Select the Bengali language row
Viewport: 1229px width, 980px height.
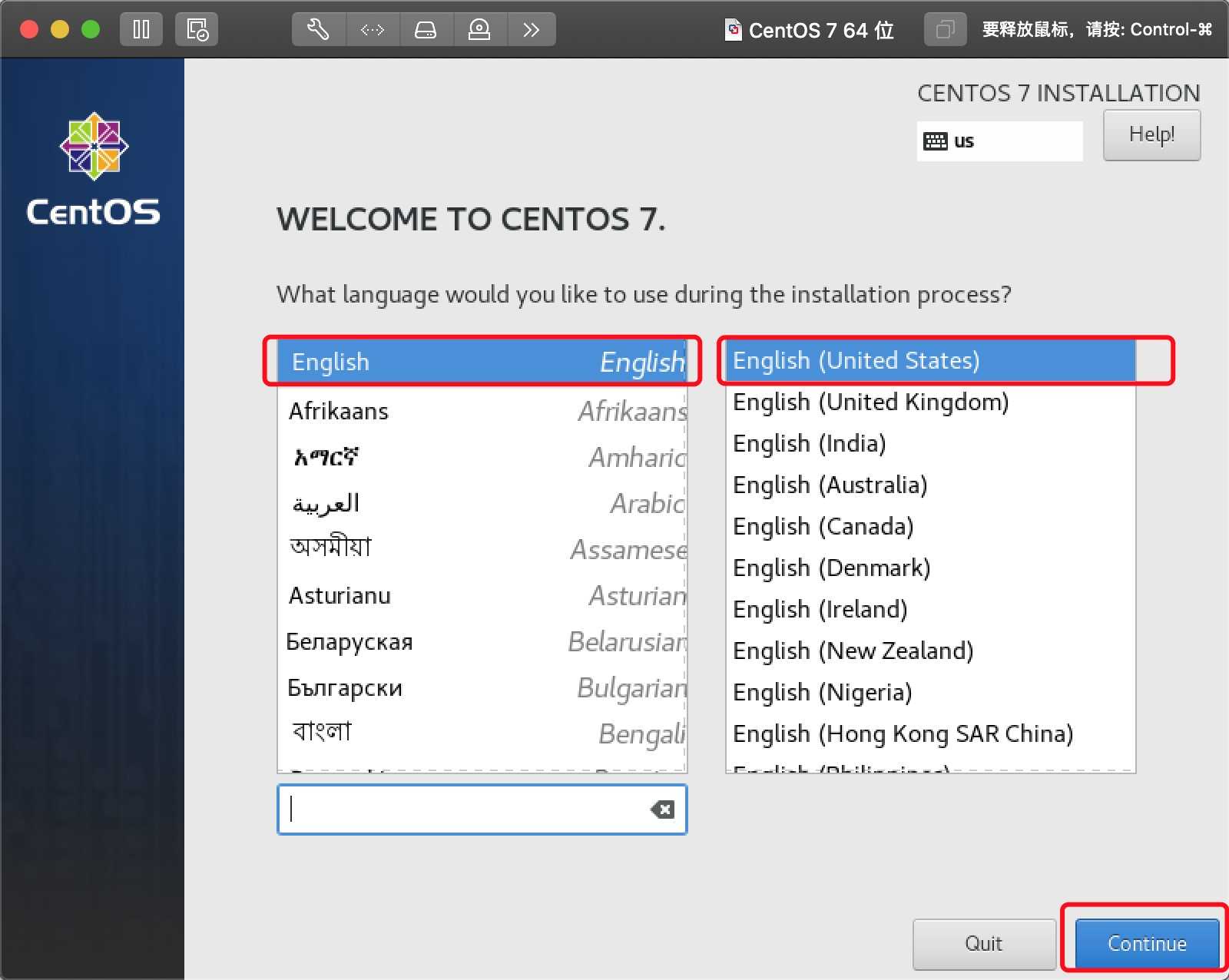pyautogui.click(x=482, y=733)
